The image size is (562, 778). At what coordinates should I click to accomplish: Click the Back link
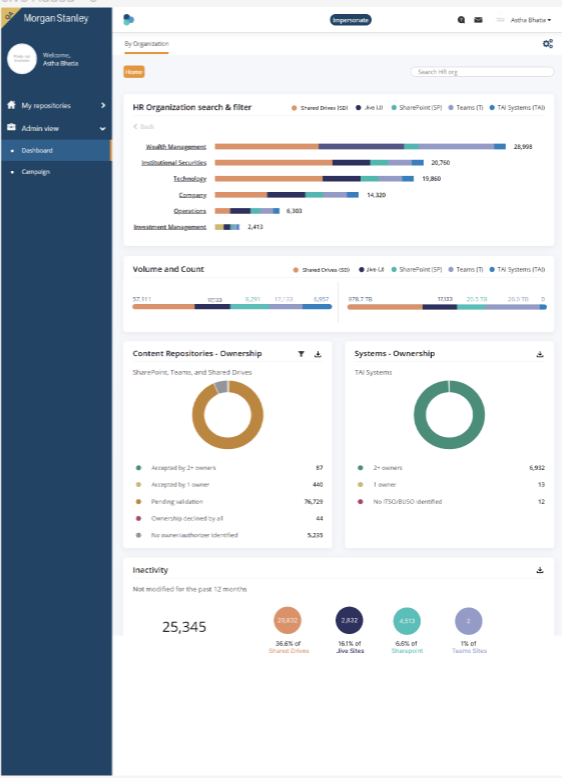(143, 127)
